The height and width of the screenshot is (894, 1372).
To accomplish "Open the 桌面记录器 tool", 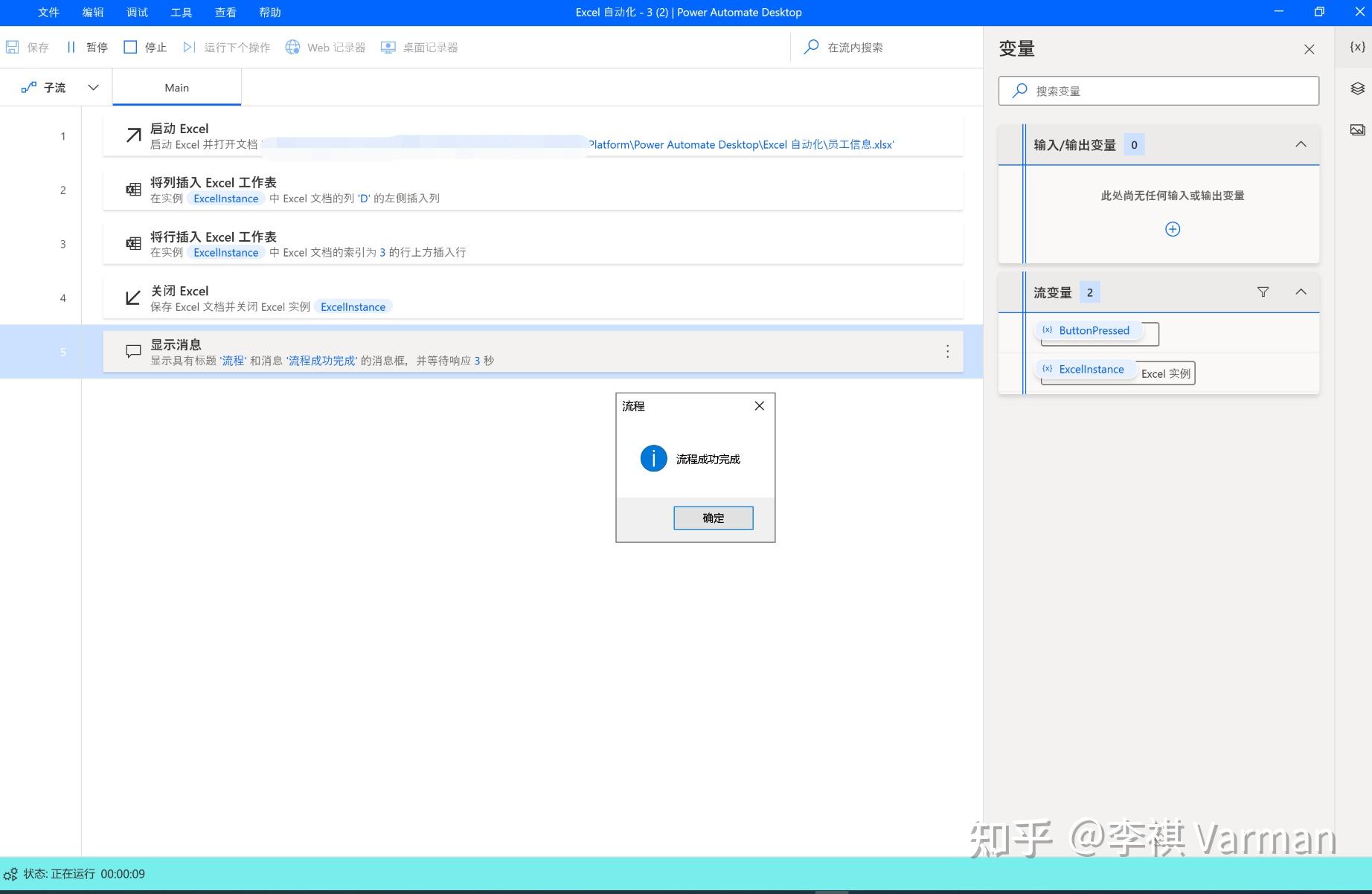I will (387, 46).
